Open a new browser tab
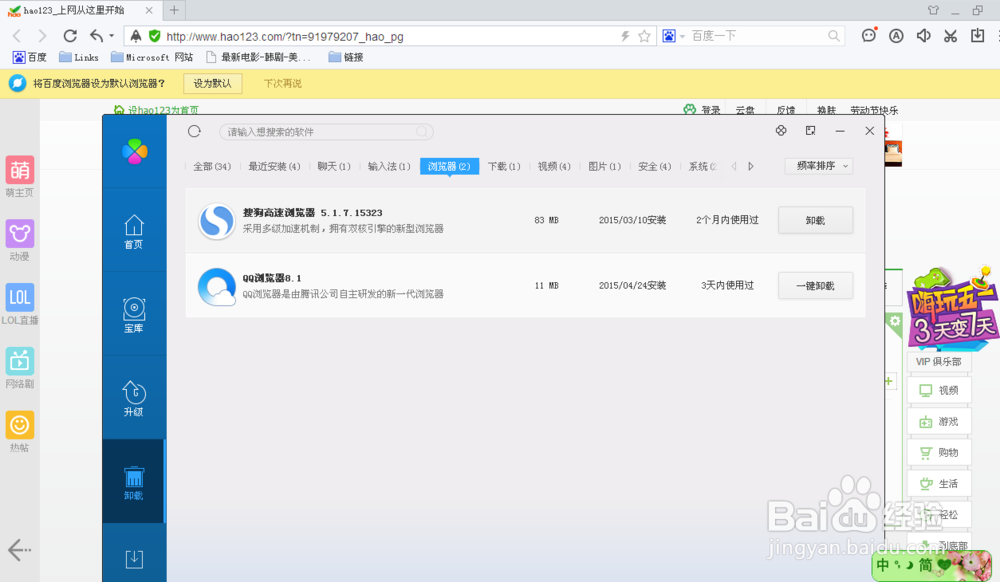The image size is (1000, 582). pyautogui.click(x=174, y=10)
